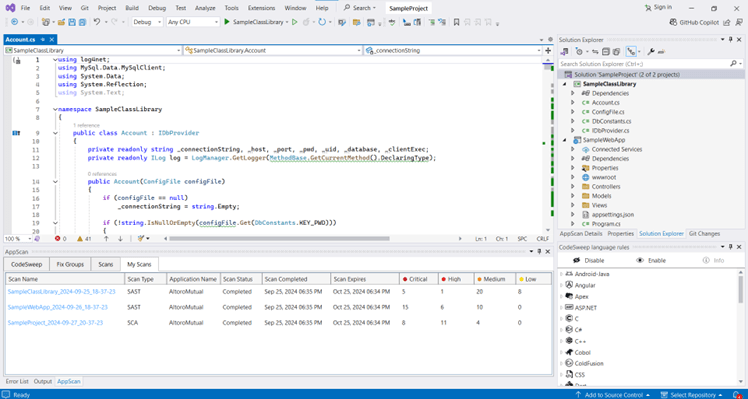Click the wrench Properties icon in Solution Explorer
Screen dimensions: 748x399
coord(651,52)
